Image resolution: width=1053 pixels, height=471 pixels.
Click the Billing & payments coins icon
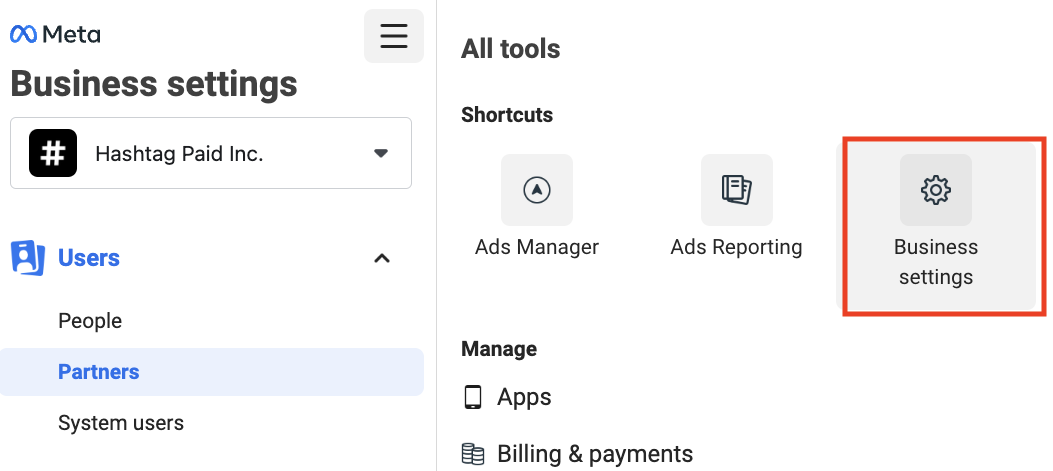pos(473,454)
